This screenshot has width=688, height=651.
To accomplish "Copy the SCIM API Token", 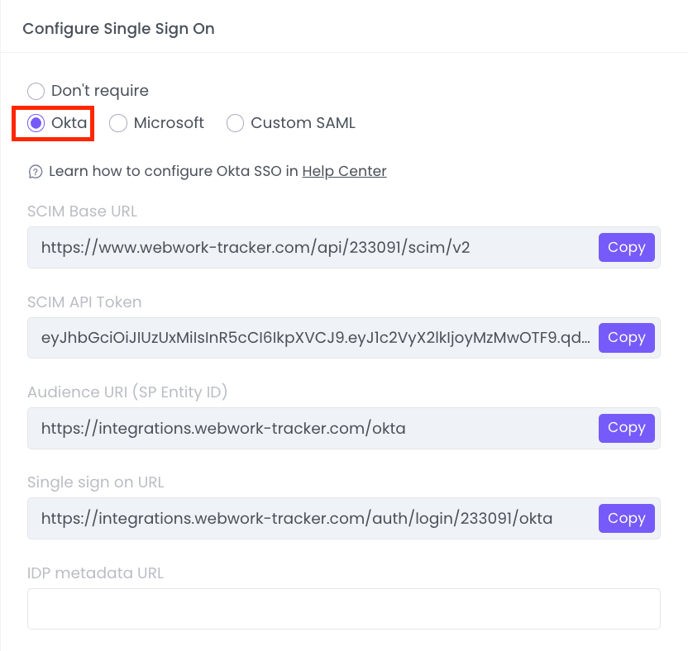I will click(x=626, y=338).
